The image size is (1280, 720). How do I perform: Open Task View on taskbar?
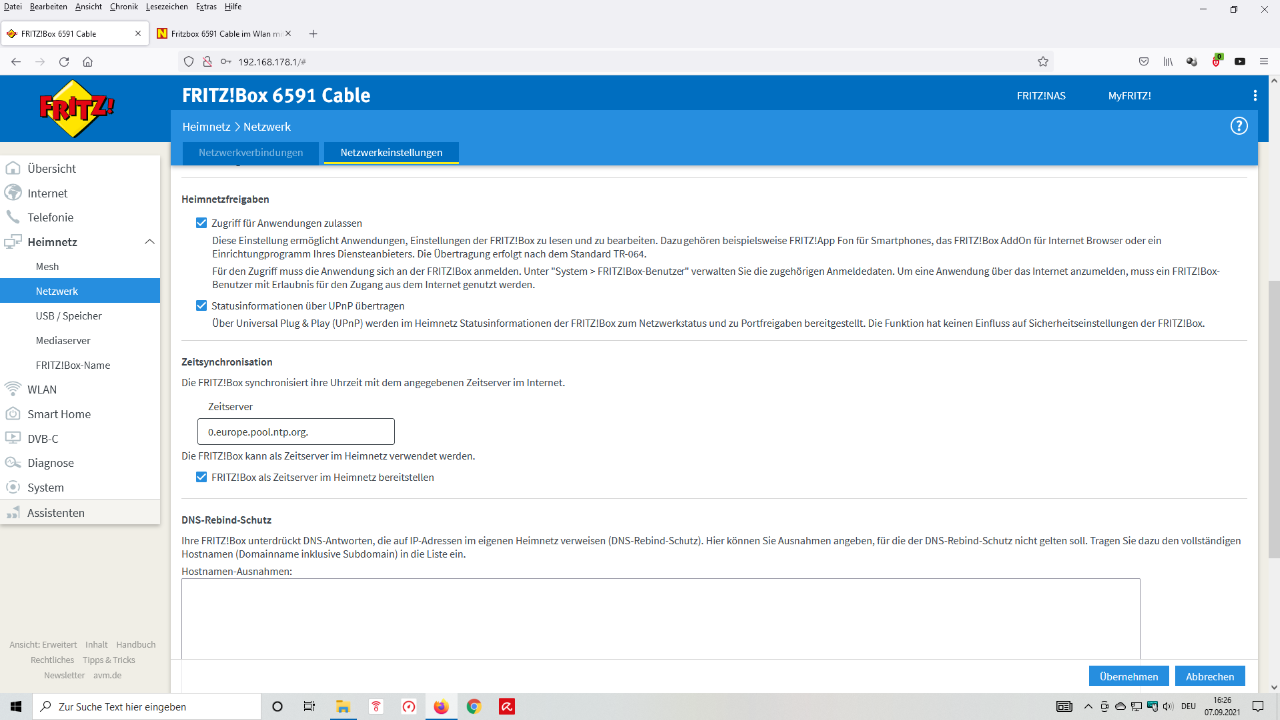tap(310, 706)
